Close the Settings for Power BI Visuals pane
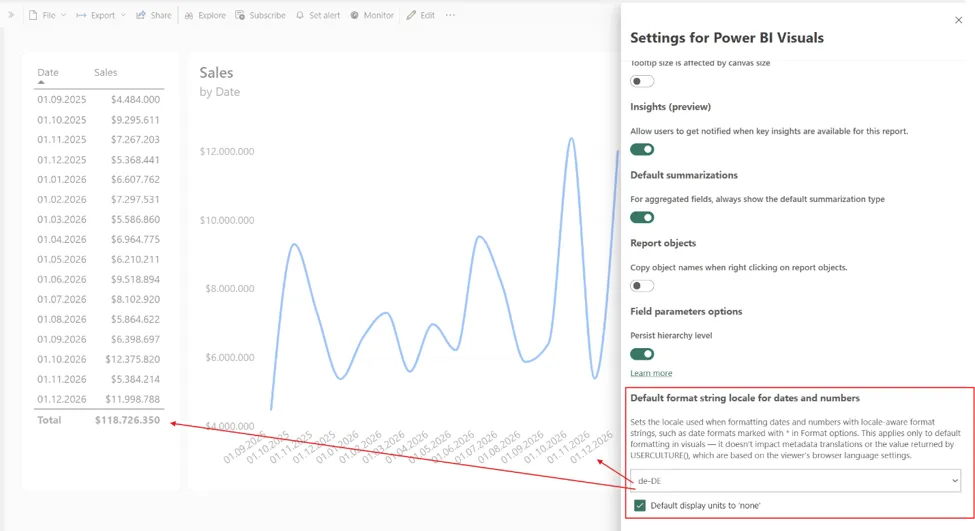 (x=958, y=20)
